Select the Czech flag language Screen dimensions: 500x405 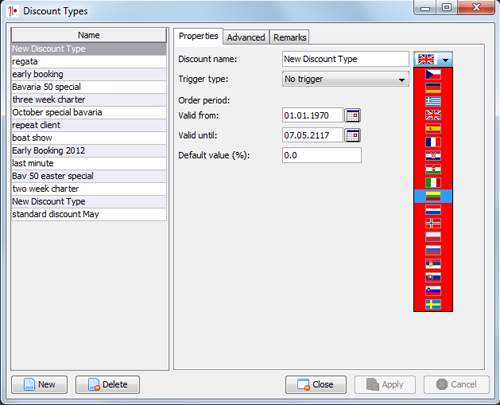pyautogui.click(x=433, y=74)
